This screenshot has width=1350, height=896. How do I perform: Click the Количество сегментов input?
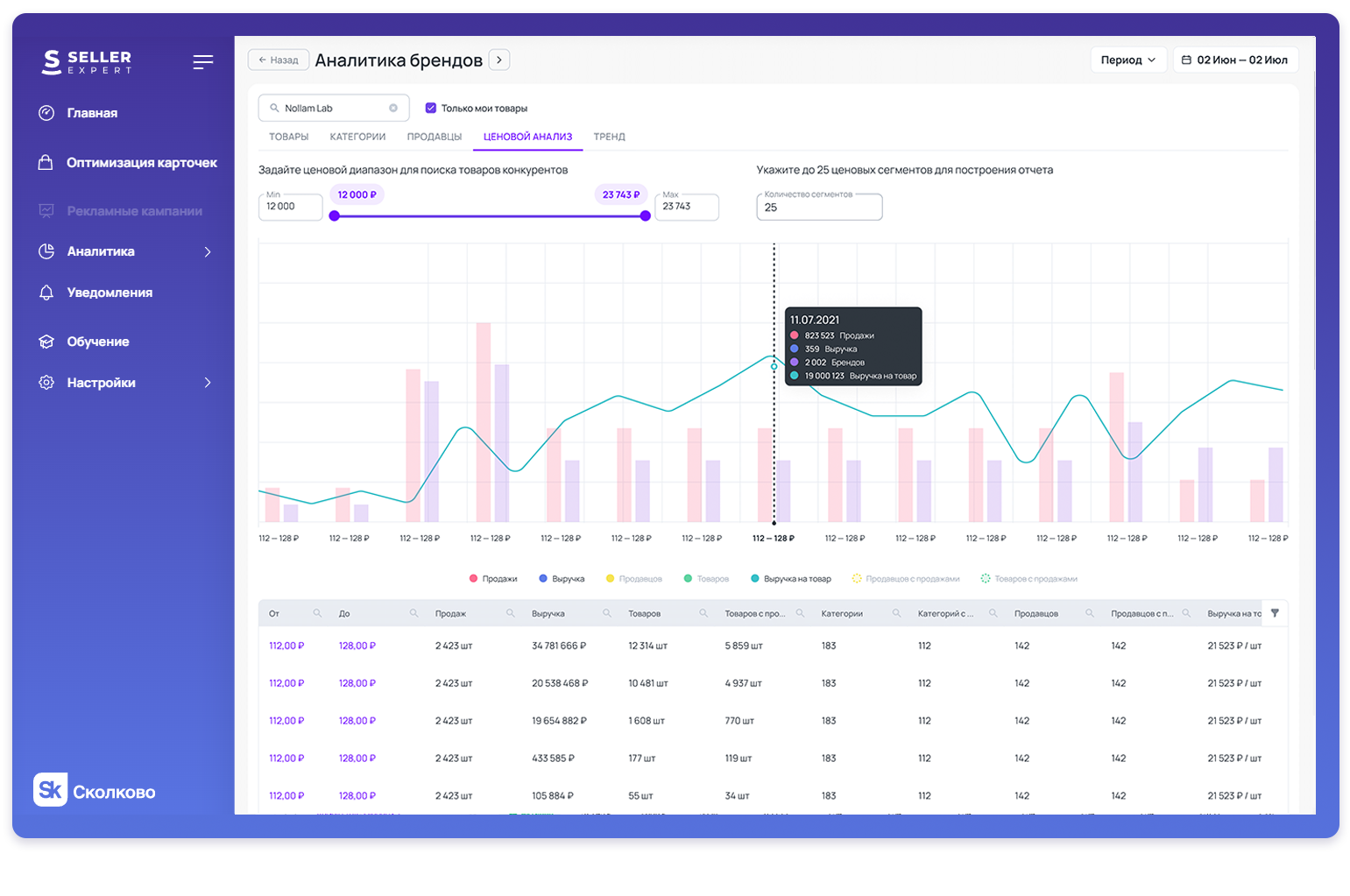point(819,207)
